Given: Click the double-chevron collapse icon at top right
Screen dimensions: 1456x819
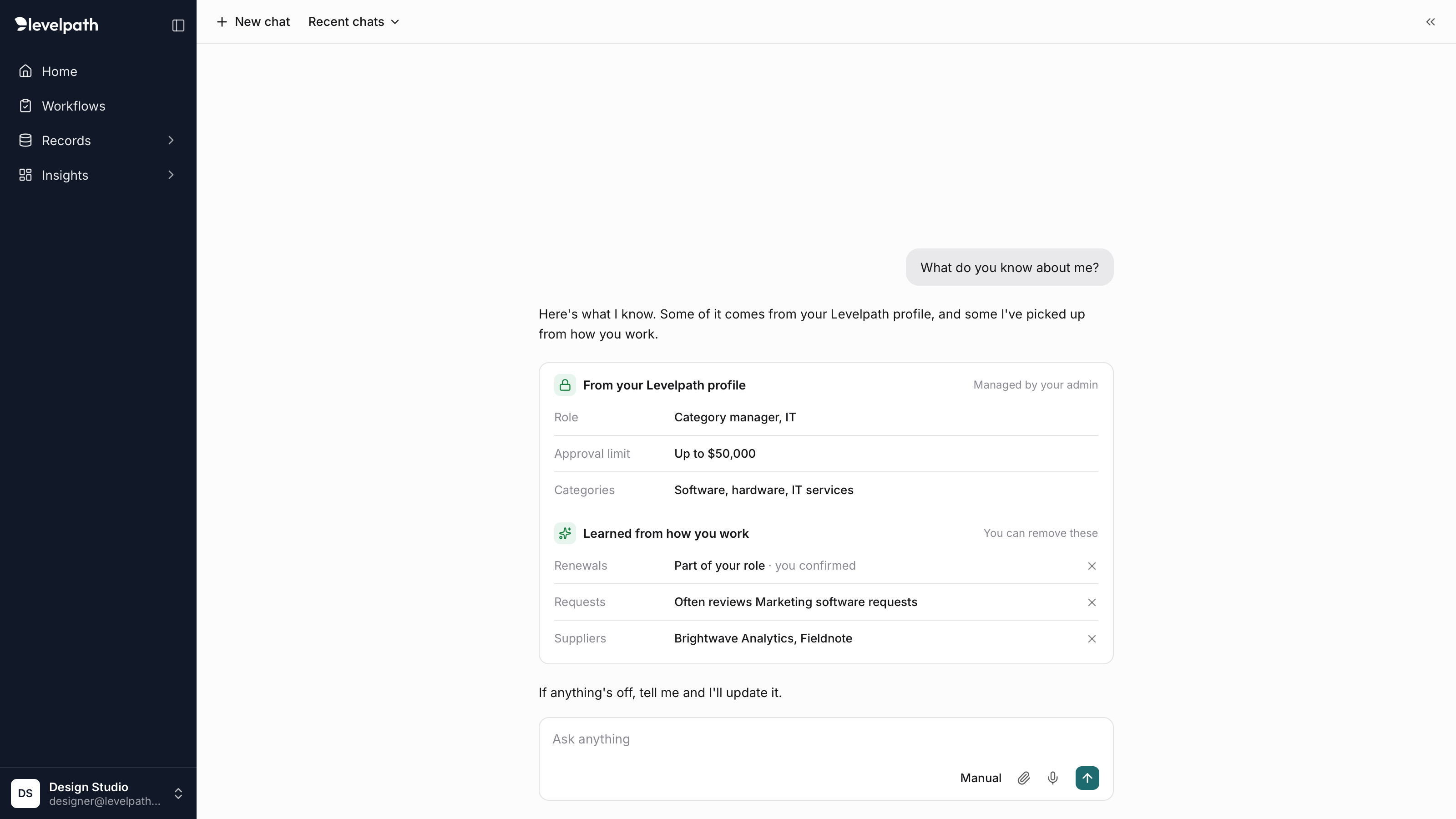Looking at the screenshot, I should click(x=1431, y=21).
